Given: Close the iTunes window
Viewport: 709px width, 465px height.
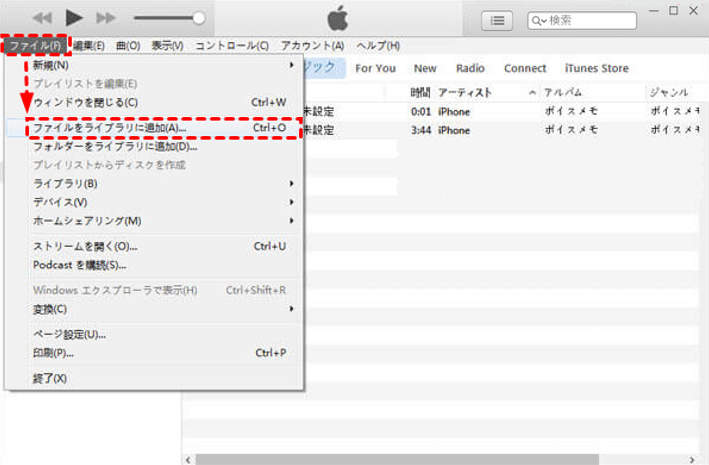Looking at the screenshot, I should tap(693, 10).
